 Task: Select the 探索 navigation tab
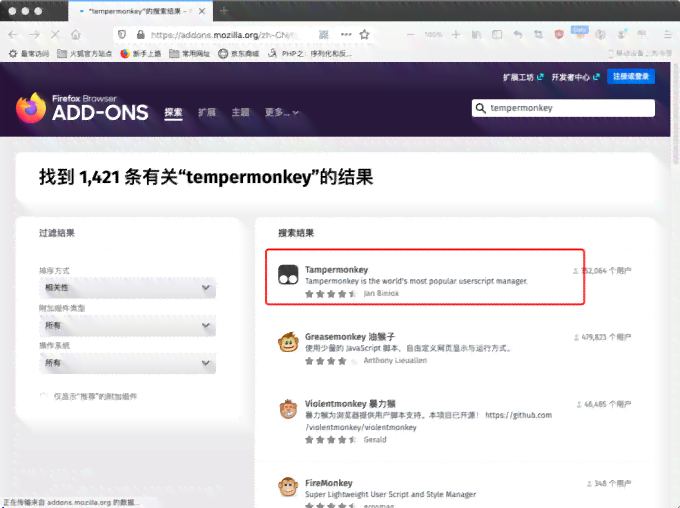(x=173, y=112)
